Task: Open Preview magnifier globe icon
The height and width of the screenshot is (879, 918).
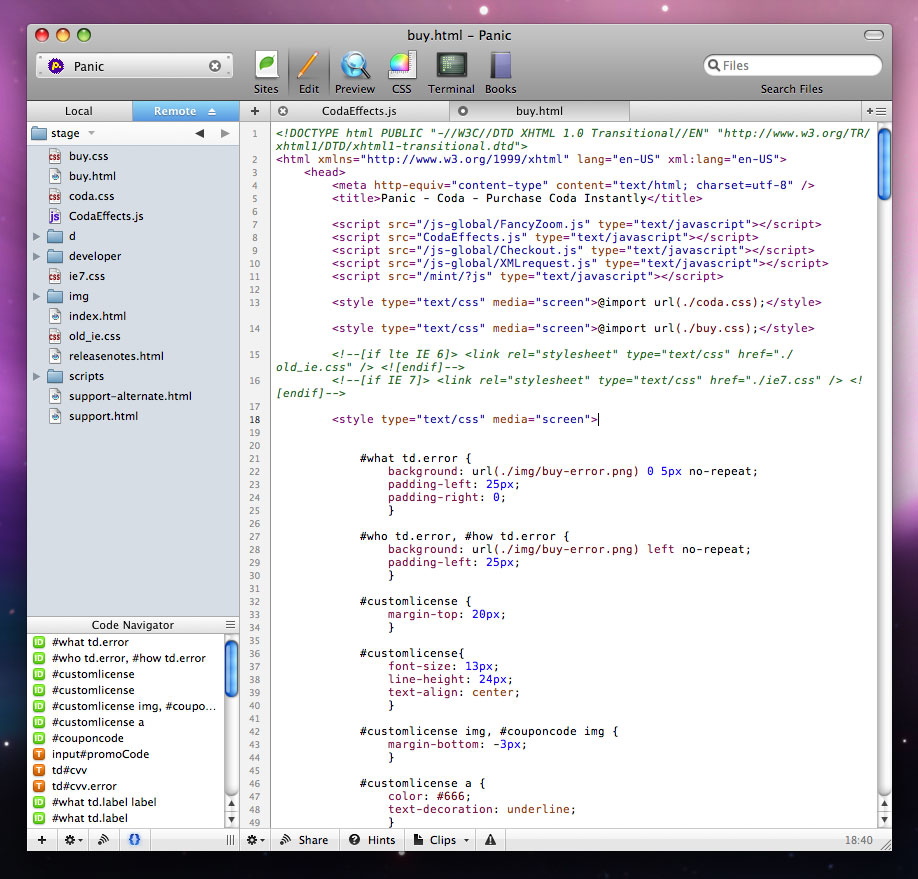Action: pos(355,66)
